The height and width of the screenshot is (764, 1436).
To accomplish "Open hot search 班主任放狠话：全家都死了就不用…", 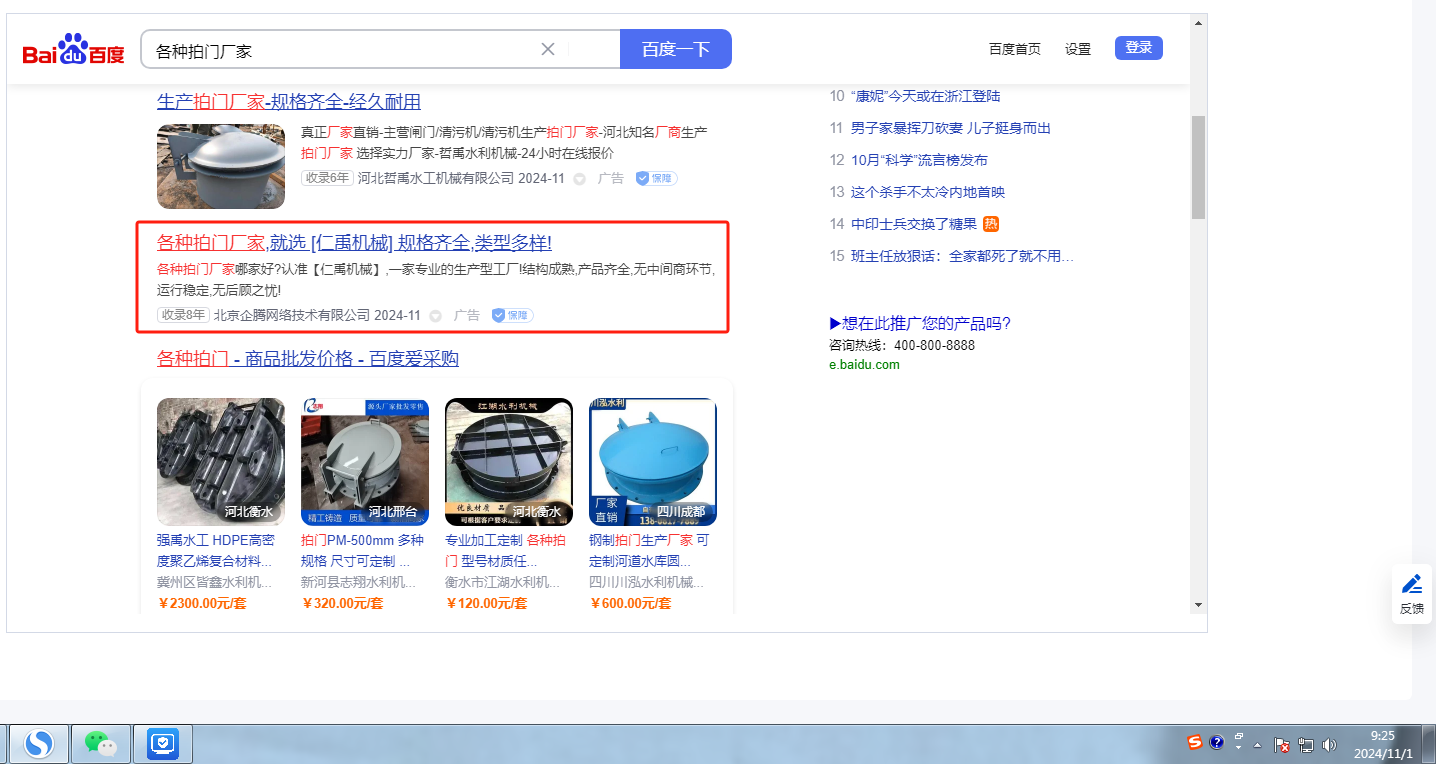I will click(963, 256).
